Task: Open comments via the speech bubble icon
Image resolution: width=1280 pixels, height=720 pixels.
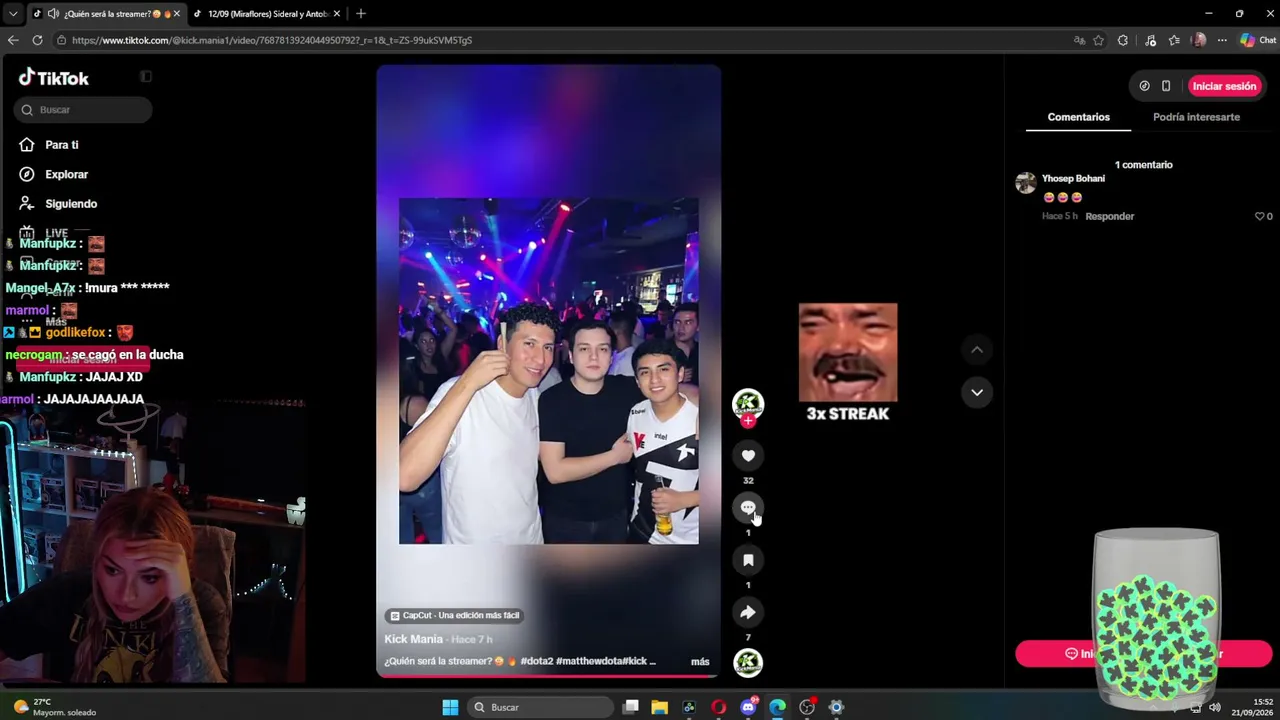Action: 748,508
